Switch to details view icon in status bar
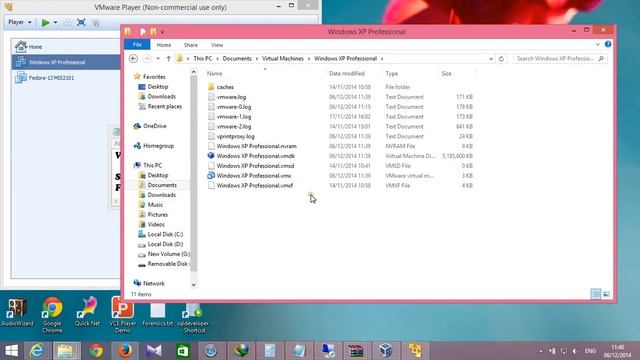 click(x=596, y=294)
